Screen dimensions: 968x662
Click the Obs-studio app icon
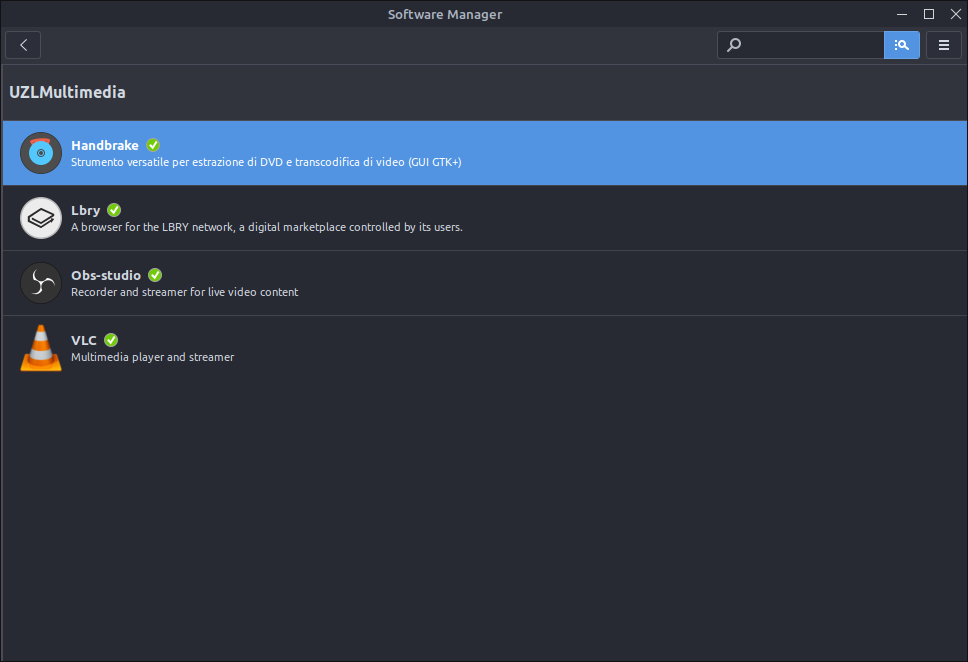point(41,283)
